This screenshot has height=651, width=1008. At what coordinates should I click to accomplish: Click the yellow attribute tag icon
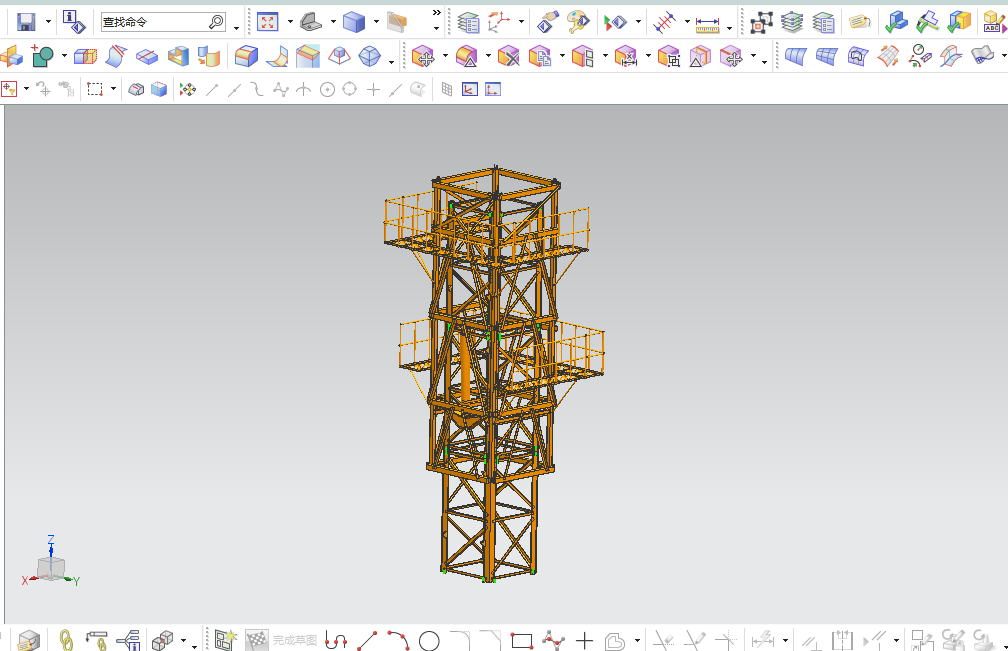860,22
